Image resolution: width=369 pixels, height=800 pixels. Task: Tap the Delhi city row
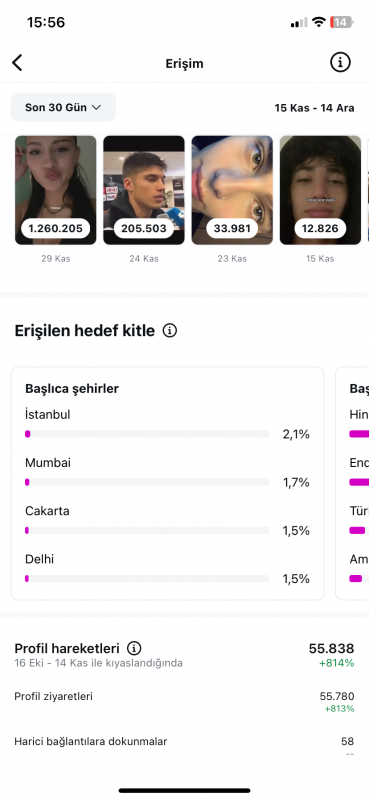click(x=167, y=568)
